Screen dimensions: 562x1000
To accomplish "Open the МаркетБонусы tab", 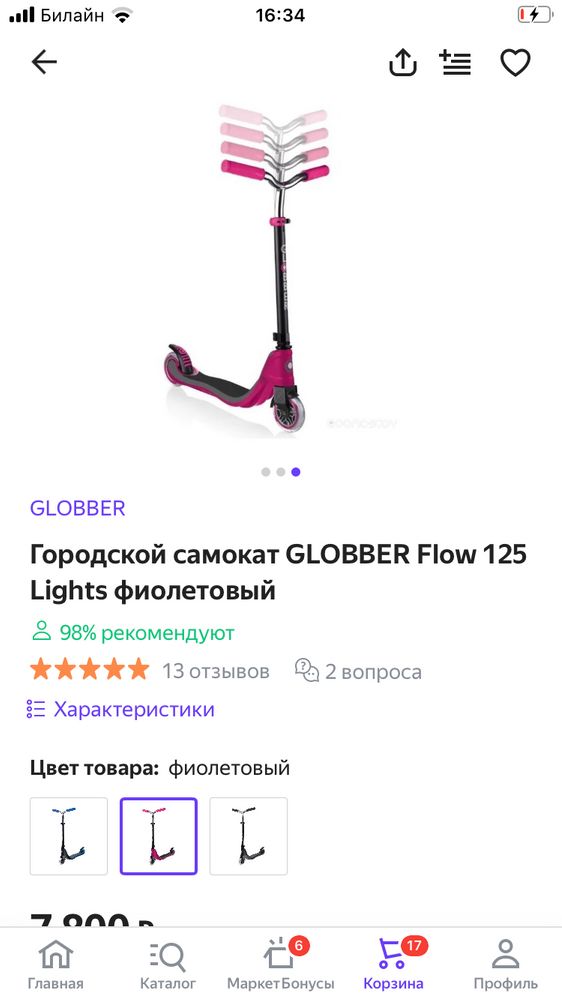I will click(281, 964).
